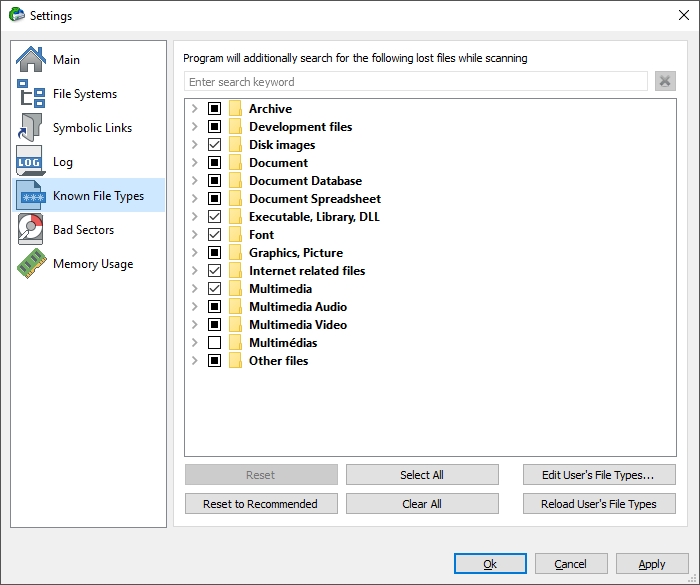Select the File Systems tree icon
This screenshot has width=700, height=585.
pyautogui.click(x=31, y=93)
